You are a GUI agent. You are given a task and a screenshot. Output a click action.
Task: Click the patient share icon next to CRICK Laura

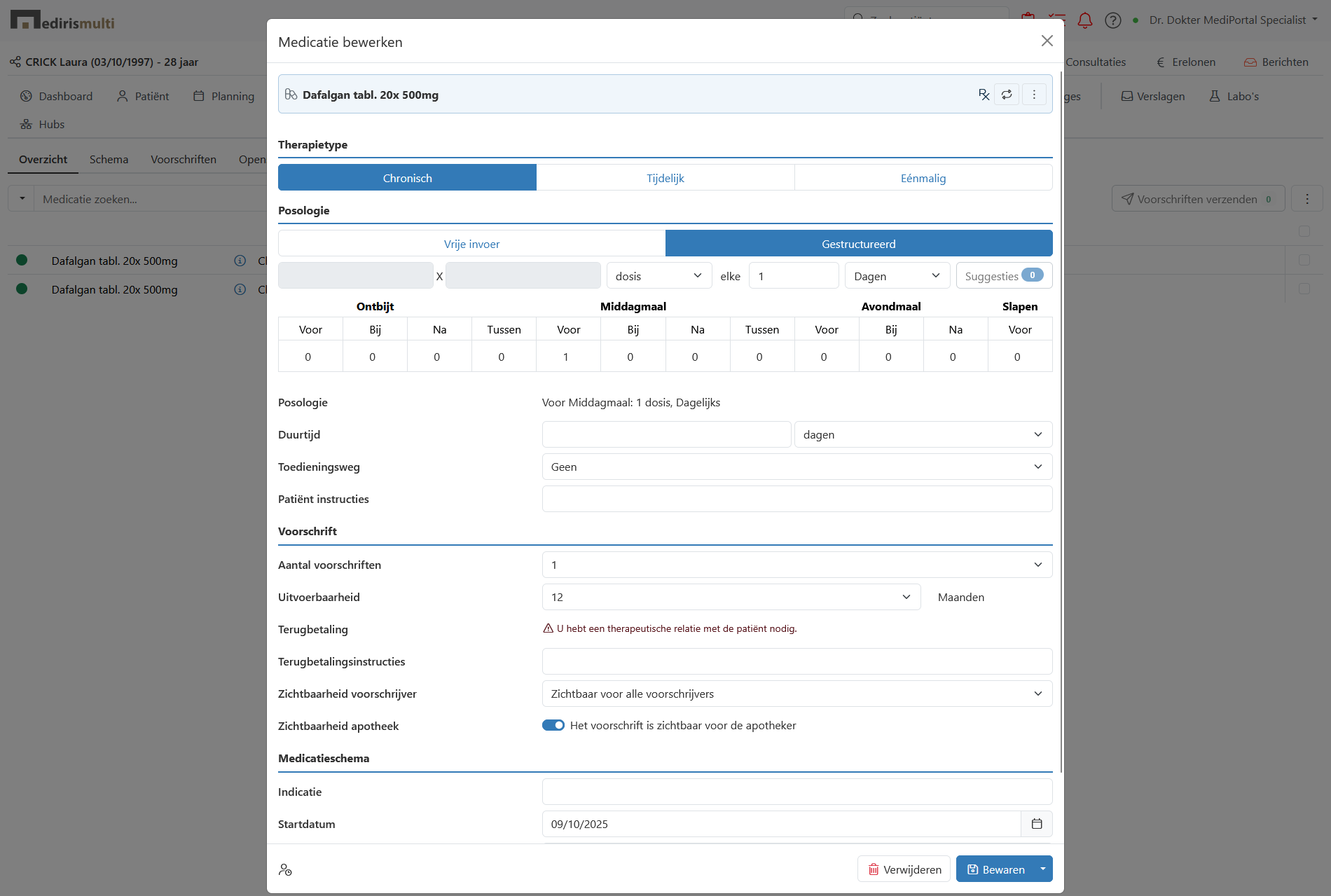15,62
